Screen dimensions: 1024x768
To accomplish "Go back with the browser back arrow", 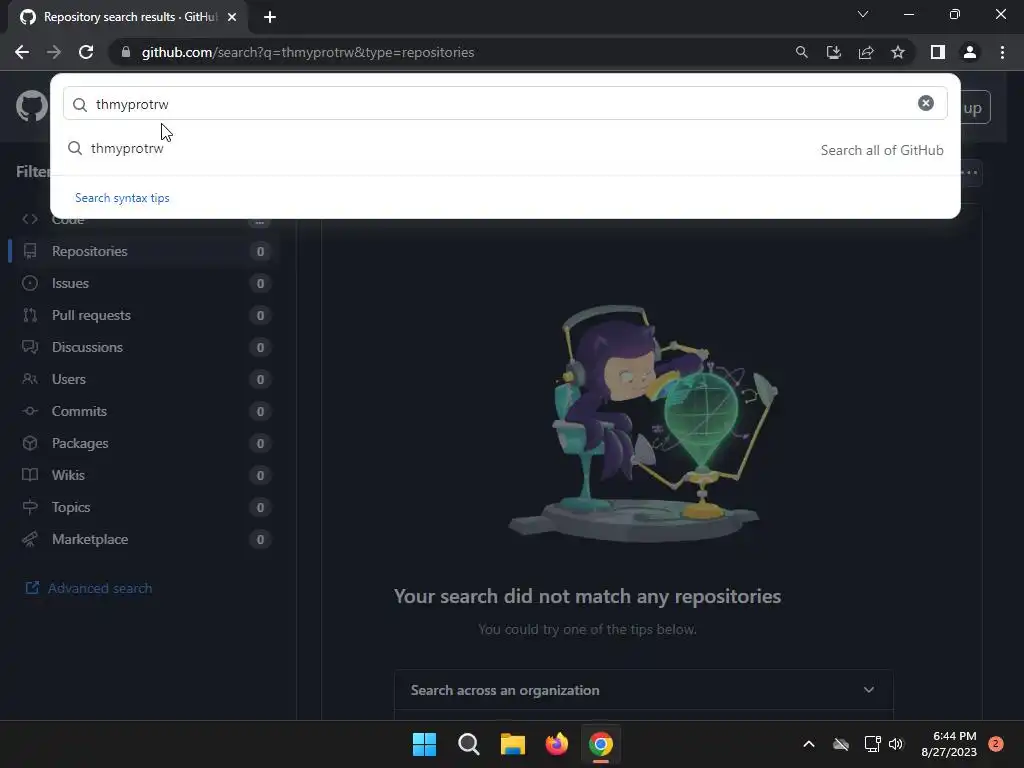I will (22, 52).
